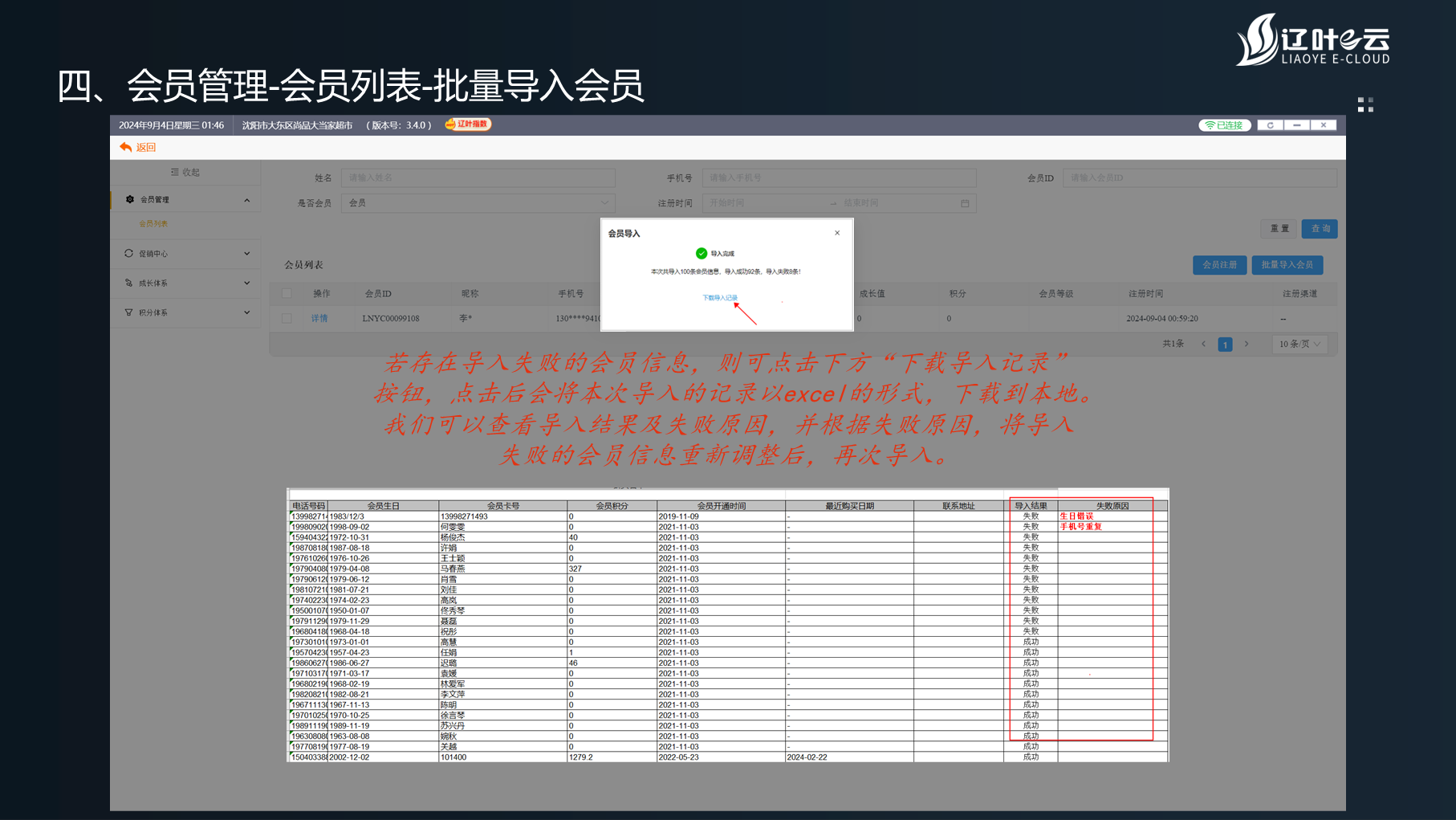Click the 会员ID column header
Image resolution: width=1456 pixels, height=820 pixels.
click(378, 293)
